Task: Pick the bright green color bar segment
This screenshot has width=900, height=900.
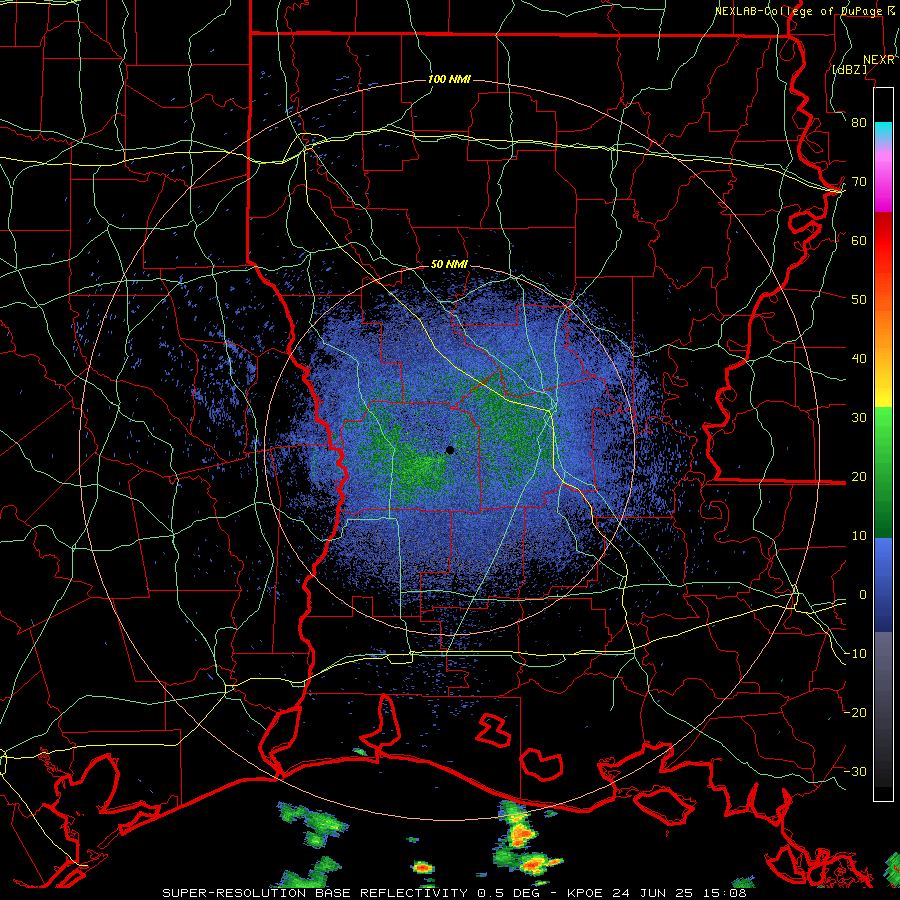Action: [x=883, y=428]
